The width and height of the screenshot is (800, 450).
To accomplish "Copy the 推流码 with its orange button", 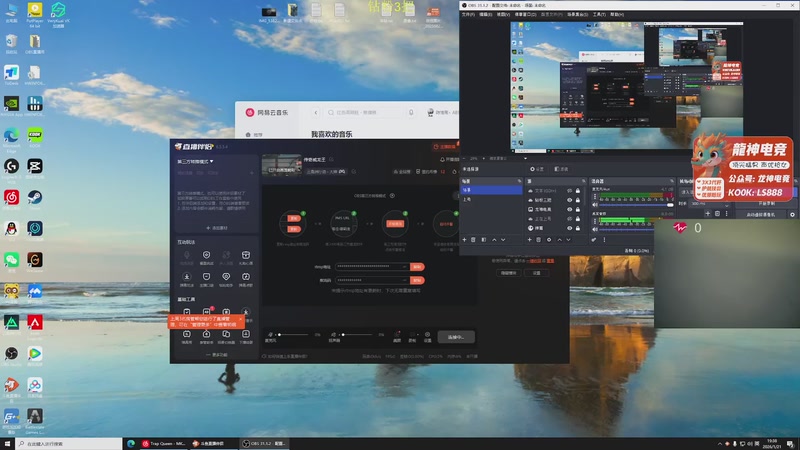I will tap(417, 280).
